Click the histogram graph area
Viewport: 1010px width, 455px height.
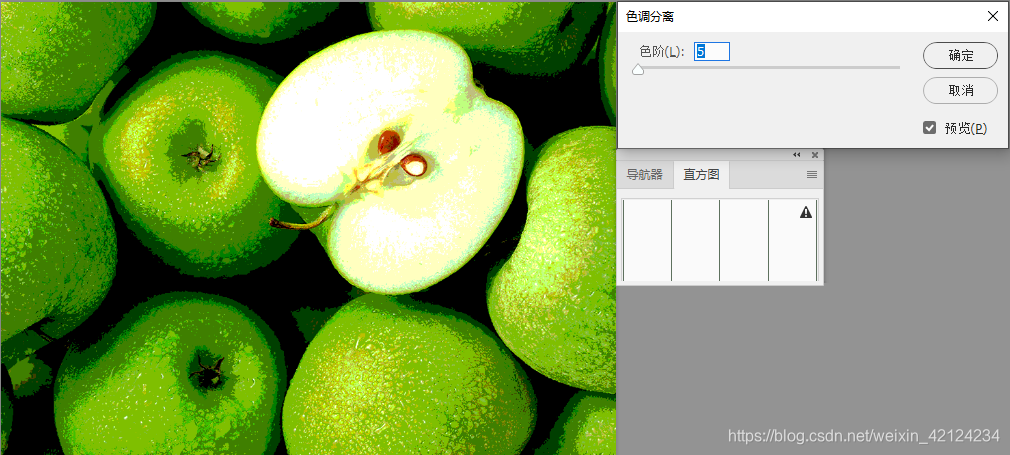pyautogui.click(x=720, y=240)
